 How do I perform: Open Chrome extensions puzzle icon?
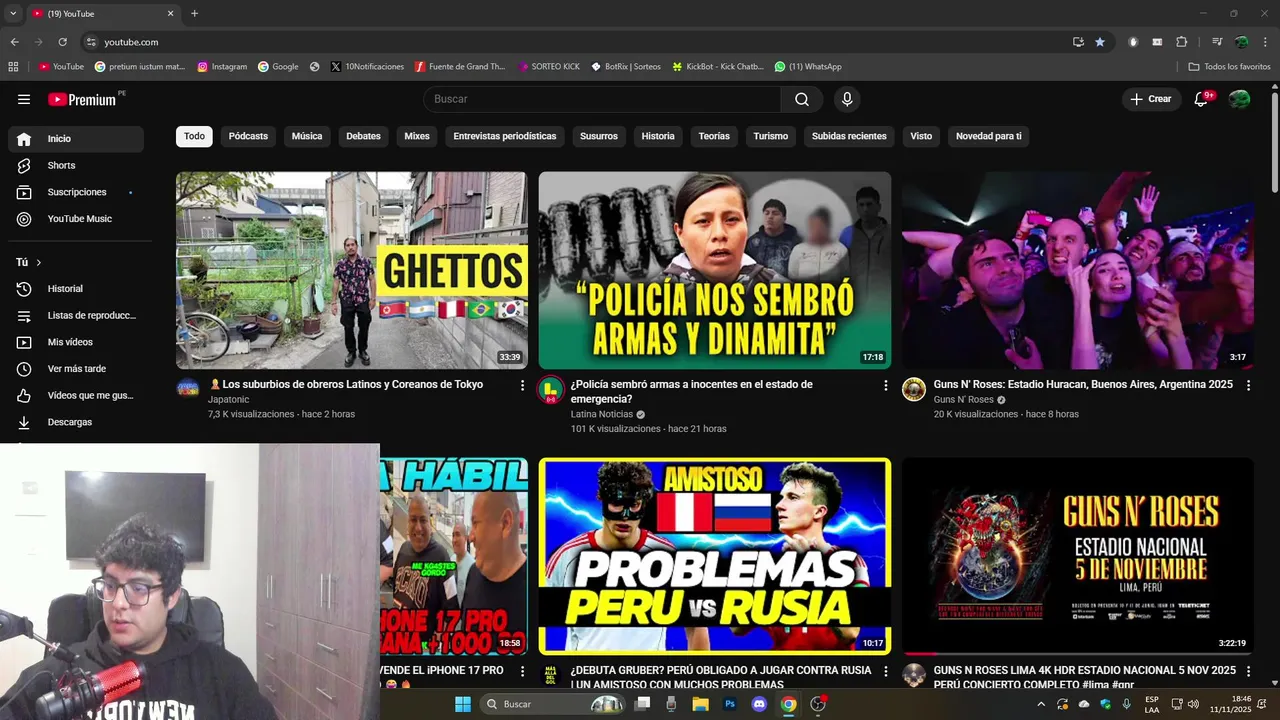point(1181,42)
